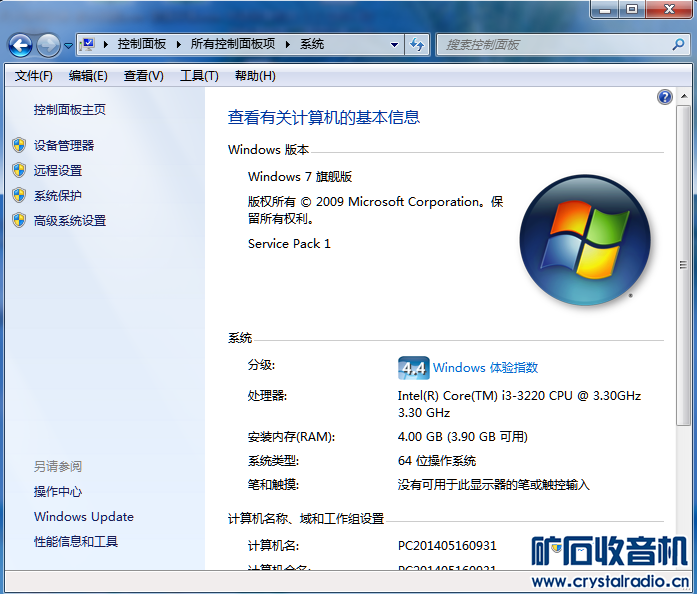Viewport: 697px width, 594px height.
Task: Open Windows 体验指数 link
Action: [x=485, y=368]
